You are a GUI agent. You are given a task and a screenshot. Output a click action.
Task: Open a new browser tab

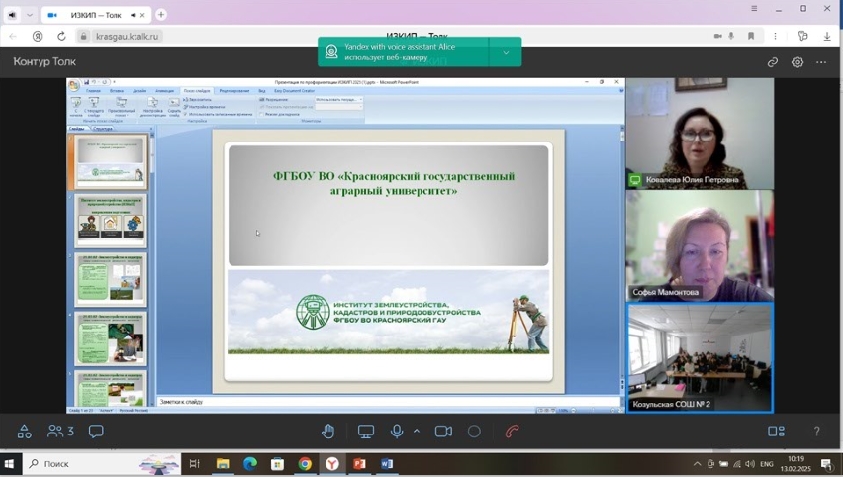[x=161, y=15]
